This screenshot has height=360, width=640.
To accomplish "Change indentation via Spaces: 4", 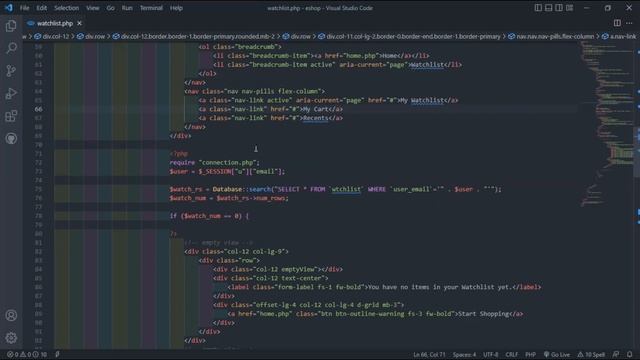I will click(464, 354).
